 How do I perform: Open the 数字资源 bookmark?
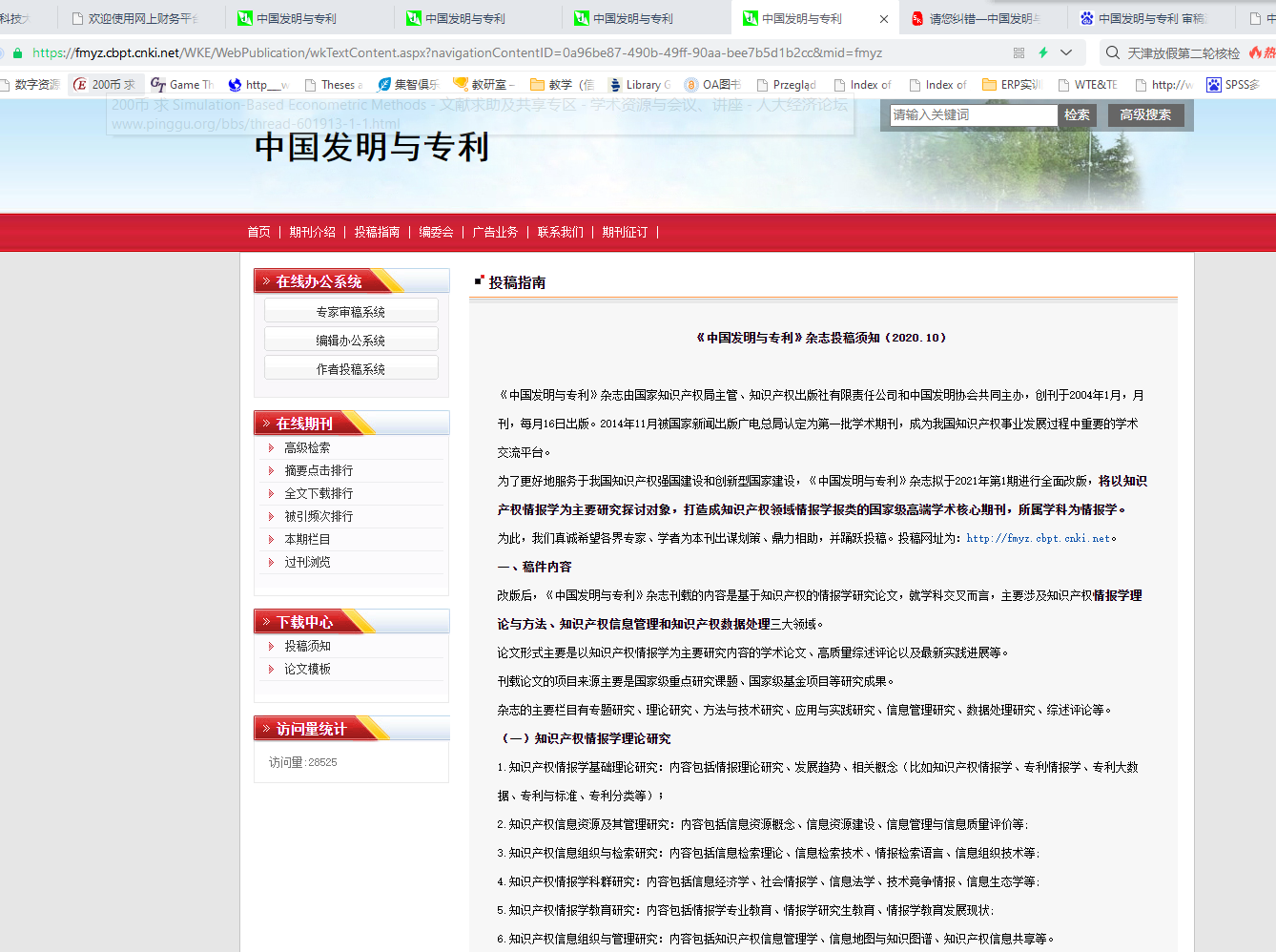30,85
